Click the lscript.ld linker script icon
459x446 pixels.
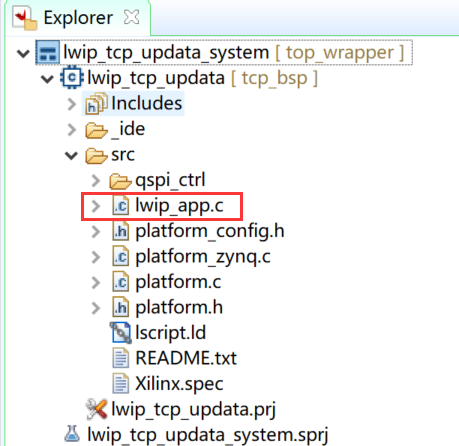pos(120,333)
